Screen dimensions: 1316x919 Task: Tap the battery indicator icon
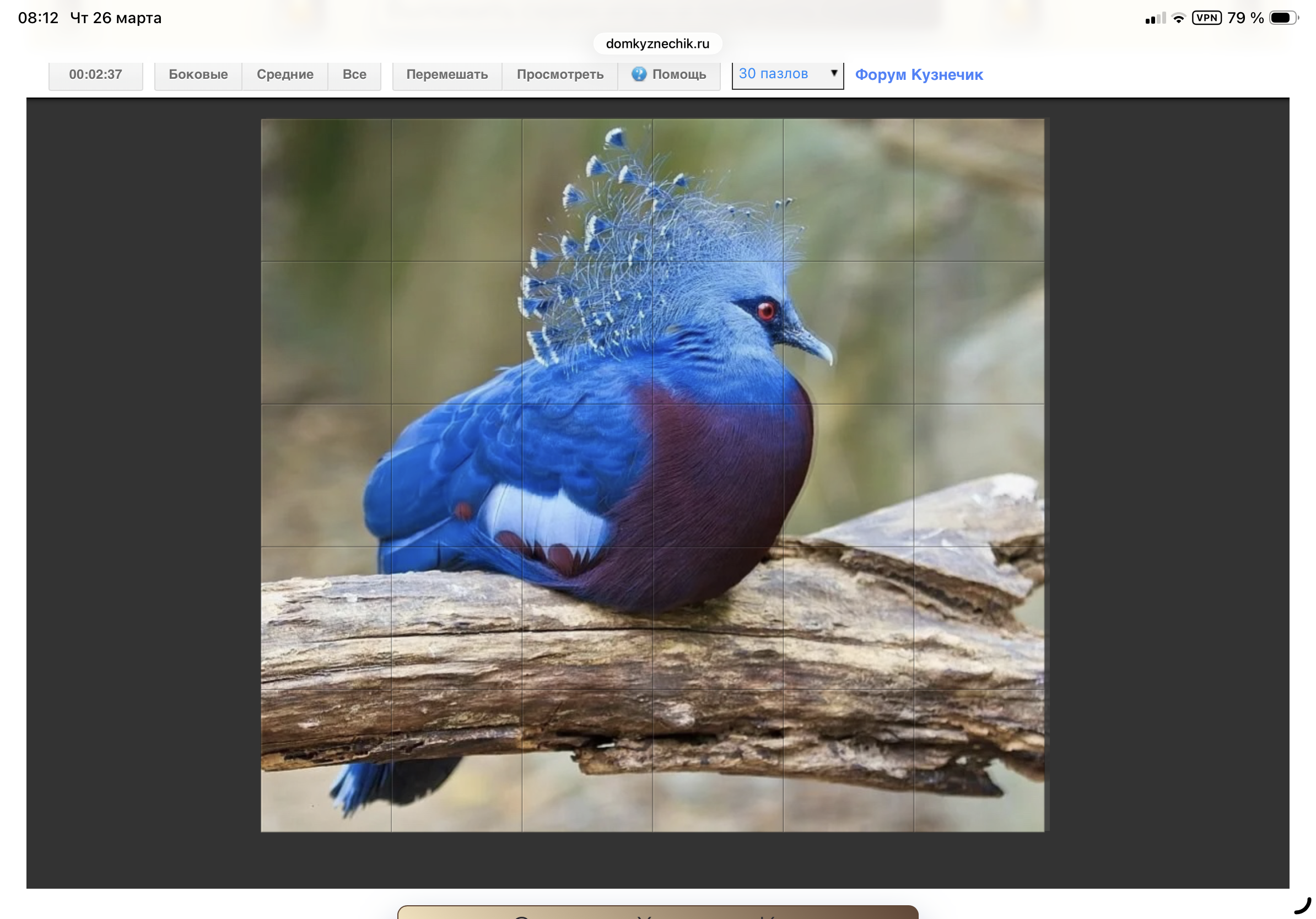(1283, 18)
